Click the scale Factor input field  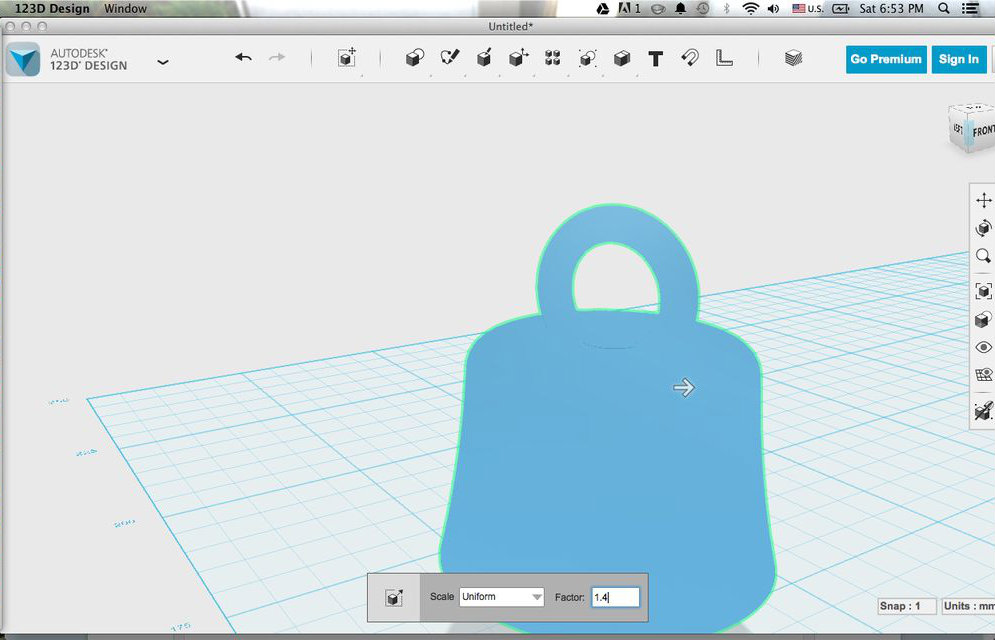click(616, 597)
